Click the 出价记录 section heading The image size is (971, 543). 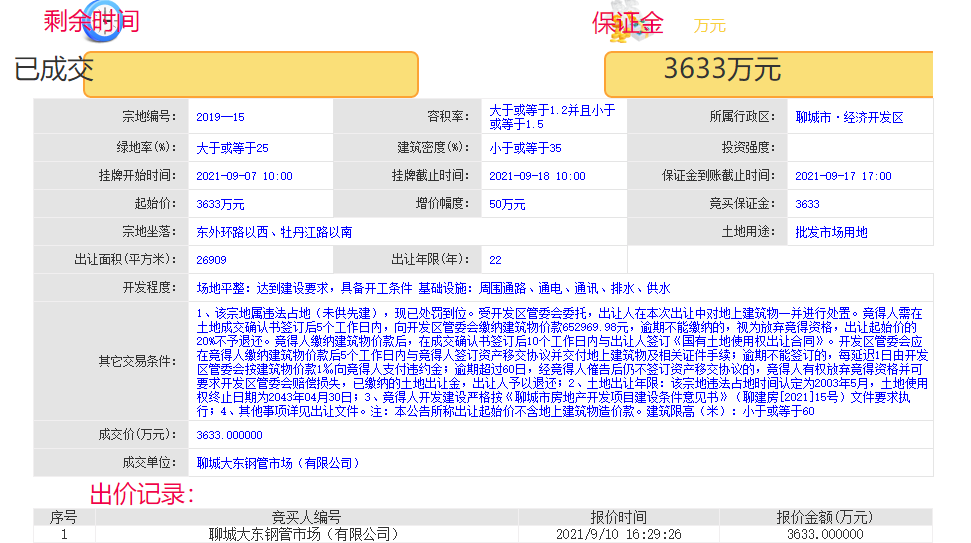pyautogui.click(x=142, y=494)
